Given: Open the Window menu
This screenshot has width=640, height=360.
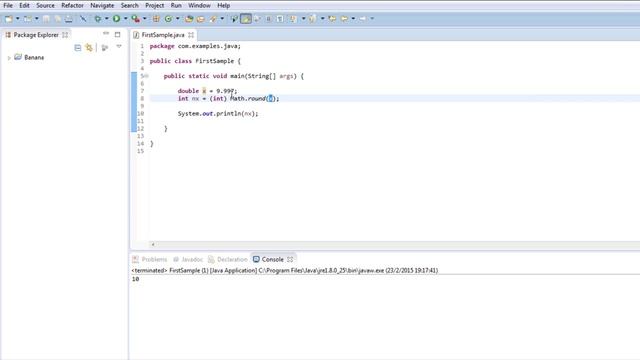Looking at the screenshot, I should point(199,5).
